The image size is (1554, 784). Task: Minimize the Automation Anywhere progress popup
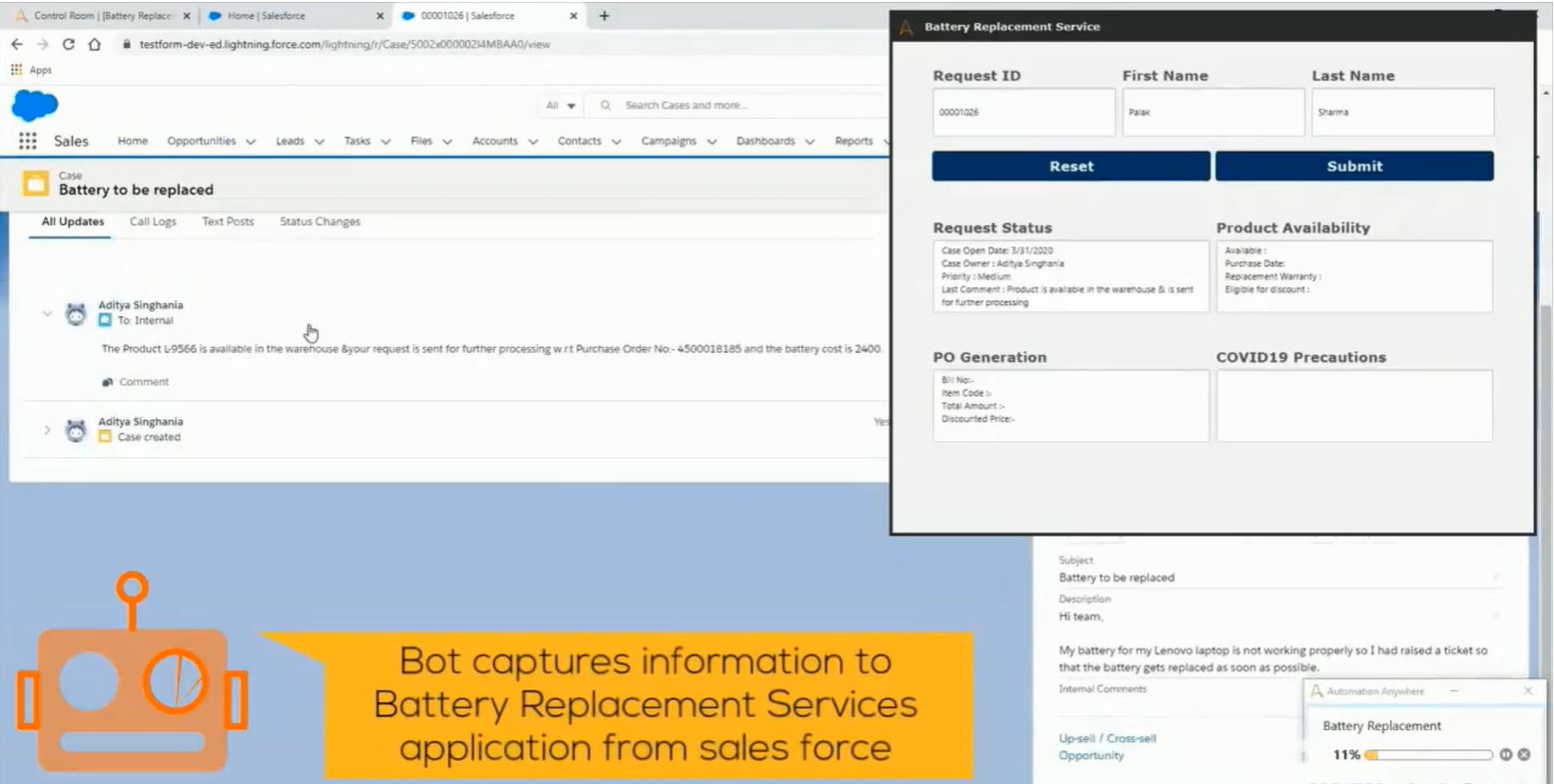[1453, 690]
